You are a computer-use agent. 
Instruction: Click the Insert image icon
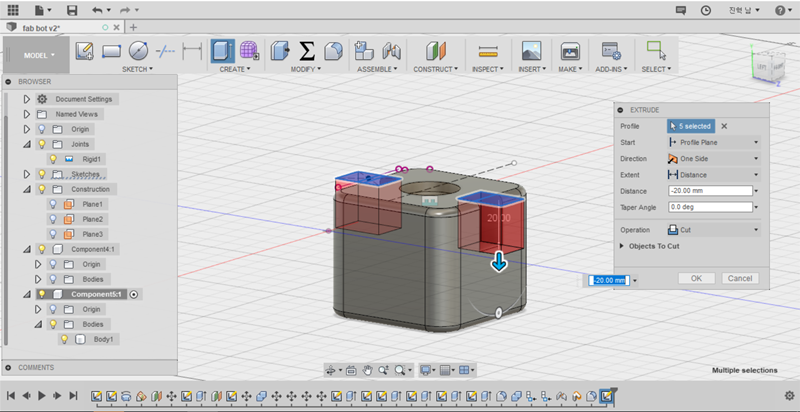(x=531, y=51)
